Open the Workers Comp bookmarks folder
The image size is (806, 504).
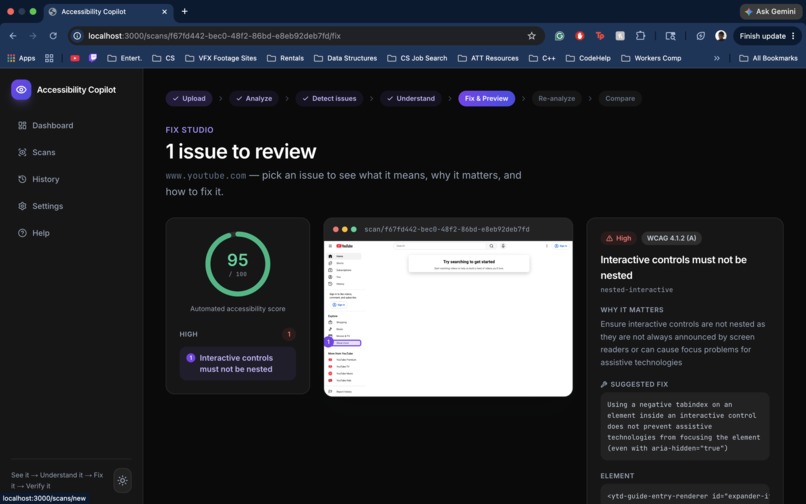tap(651, 58)
